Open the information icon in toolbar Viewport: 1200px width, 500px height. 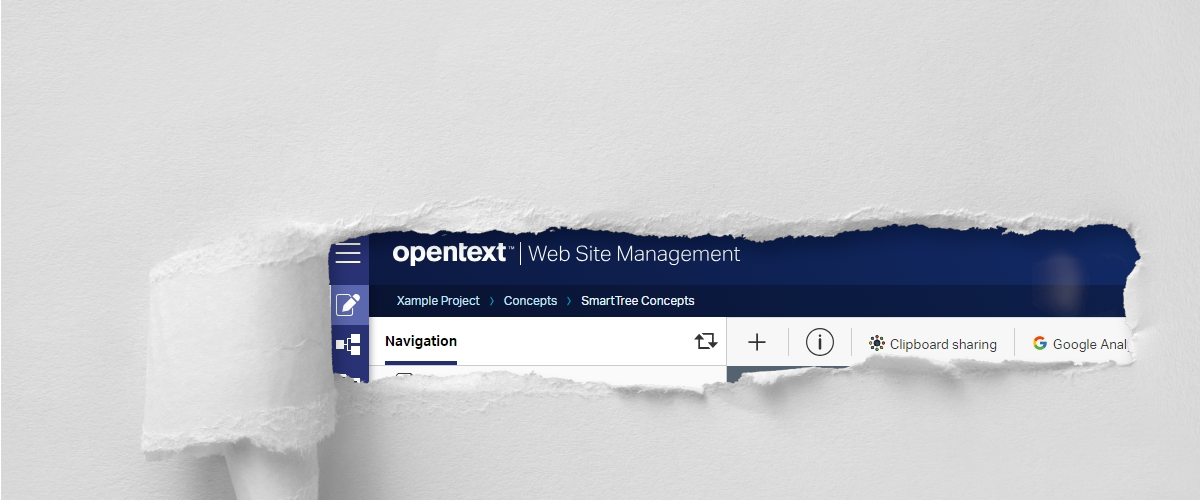coord(820,343)
